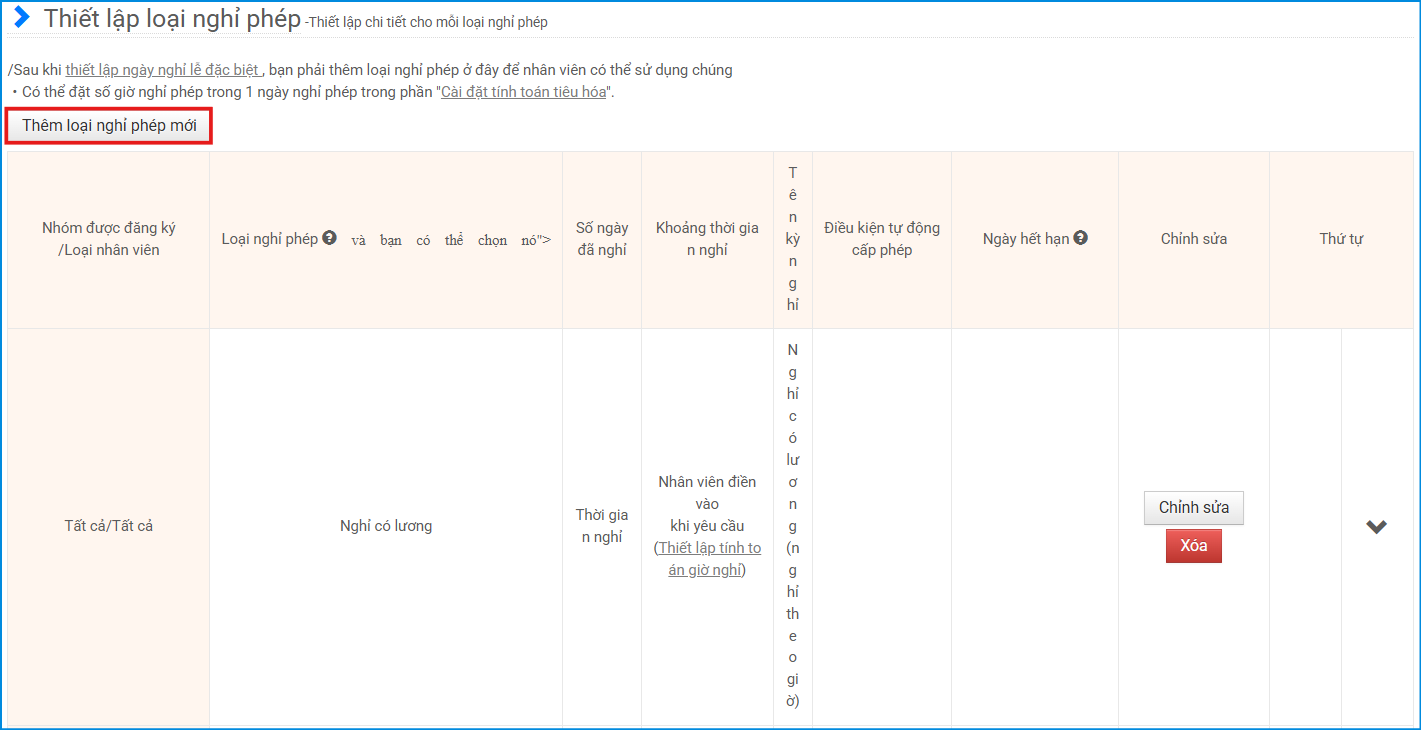
Task: Click the Thứ tự column header
Action: pyautogui.click(x=1341, y=239)
